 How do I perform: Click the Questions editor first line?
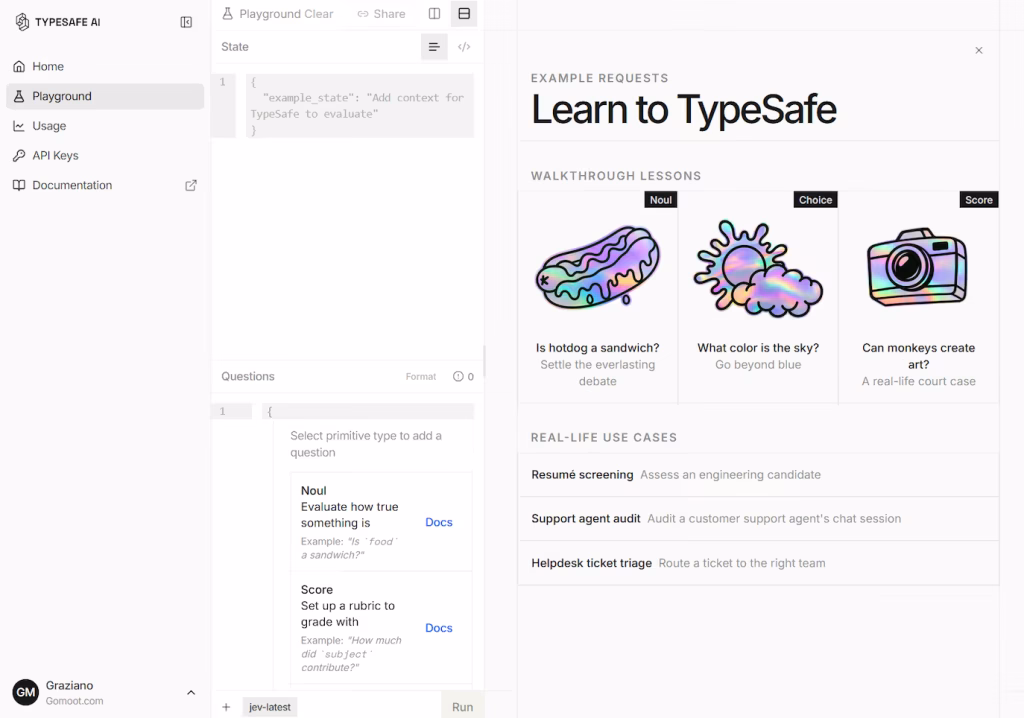click(x=368, y=411)
